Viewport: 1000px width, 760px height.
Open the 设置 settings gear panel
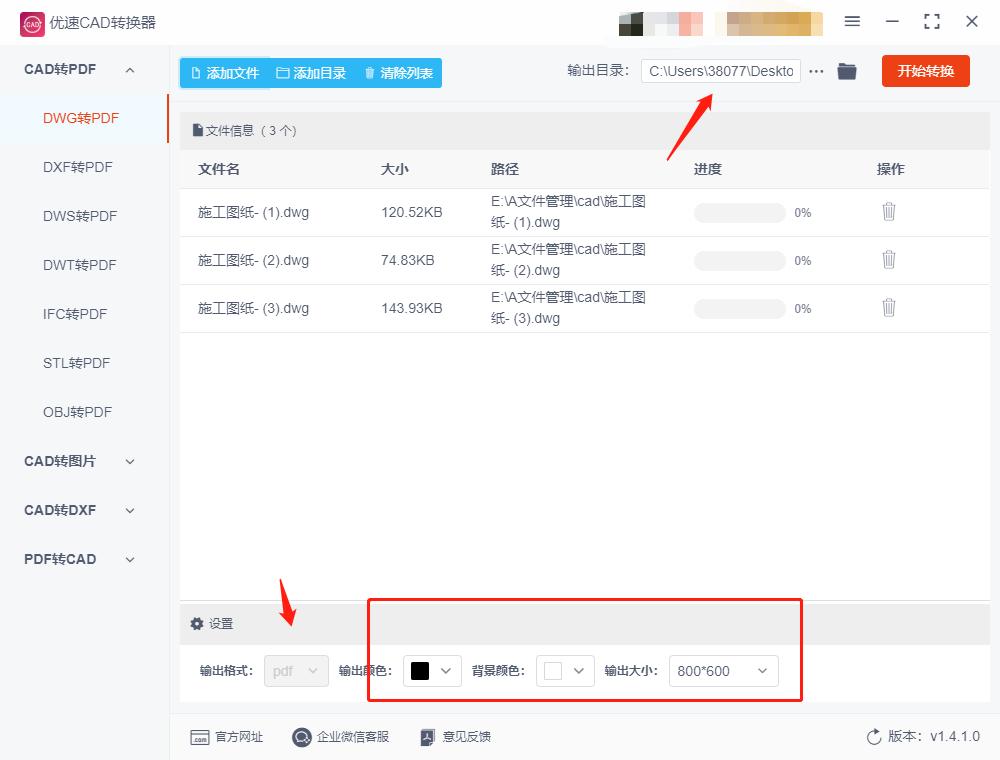(x=209, y=623)
